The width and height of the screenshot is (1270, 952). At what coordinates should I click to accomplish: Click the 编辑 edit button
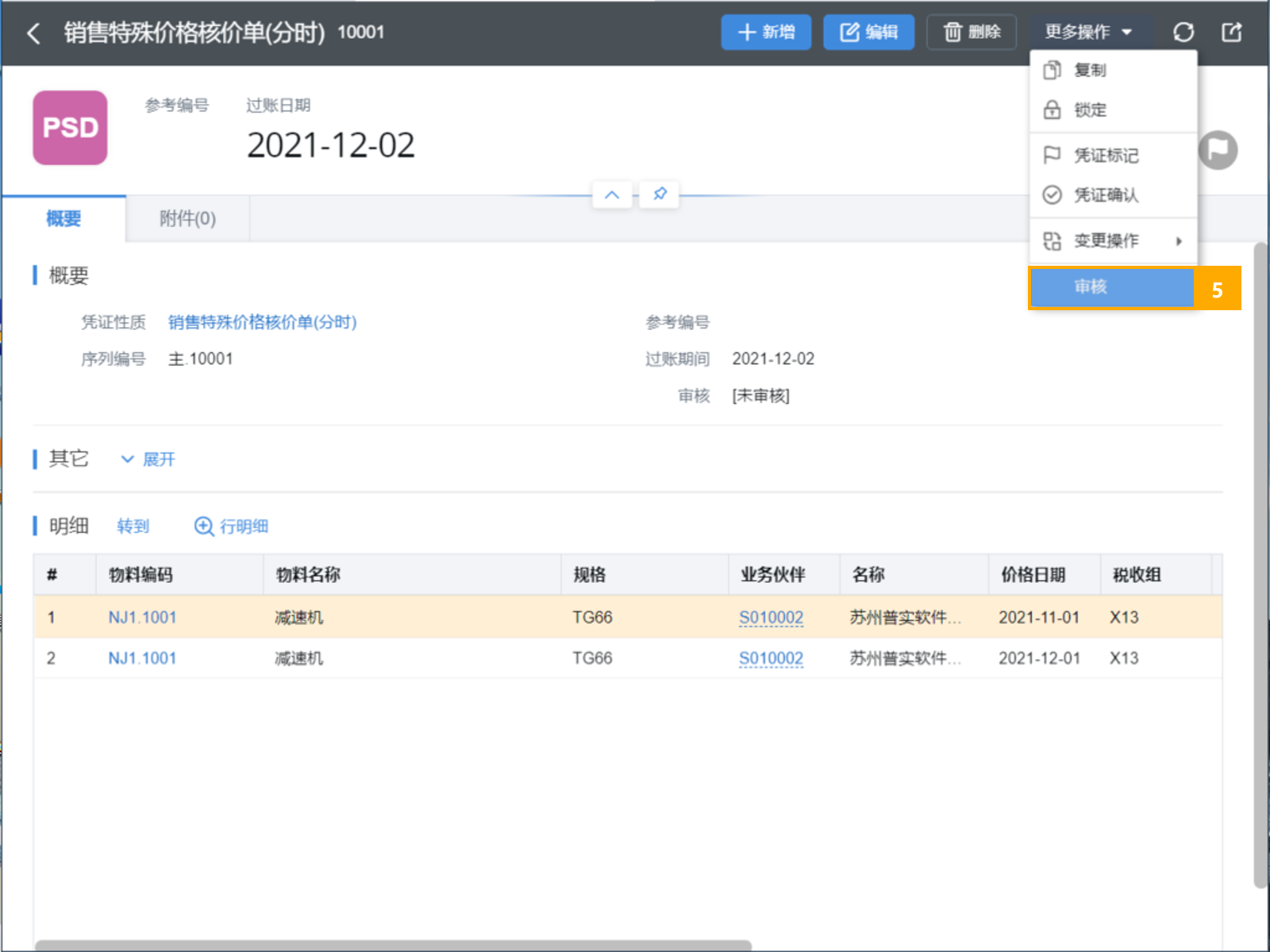point(868,33)
